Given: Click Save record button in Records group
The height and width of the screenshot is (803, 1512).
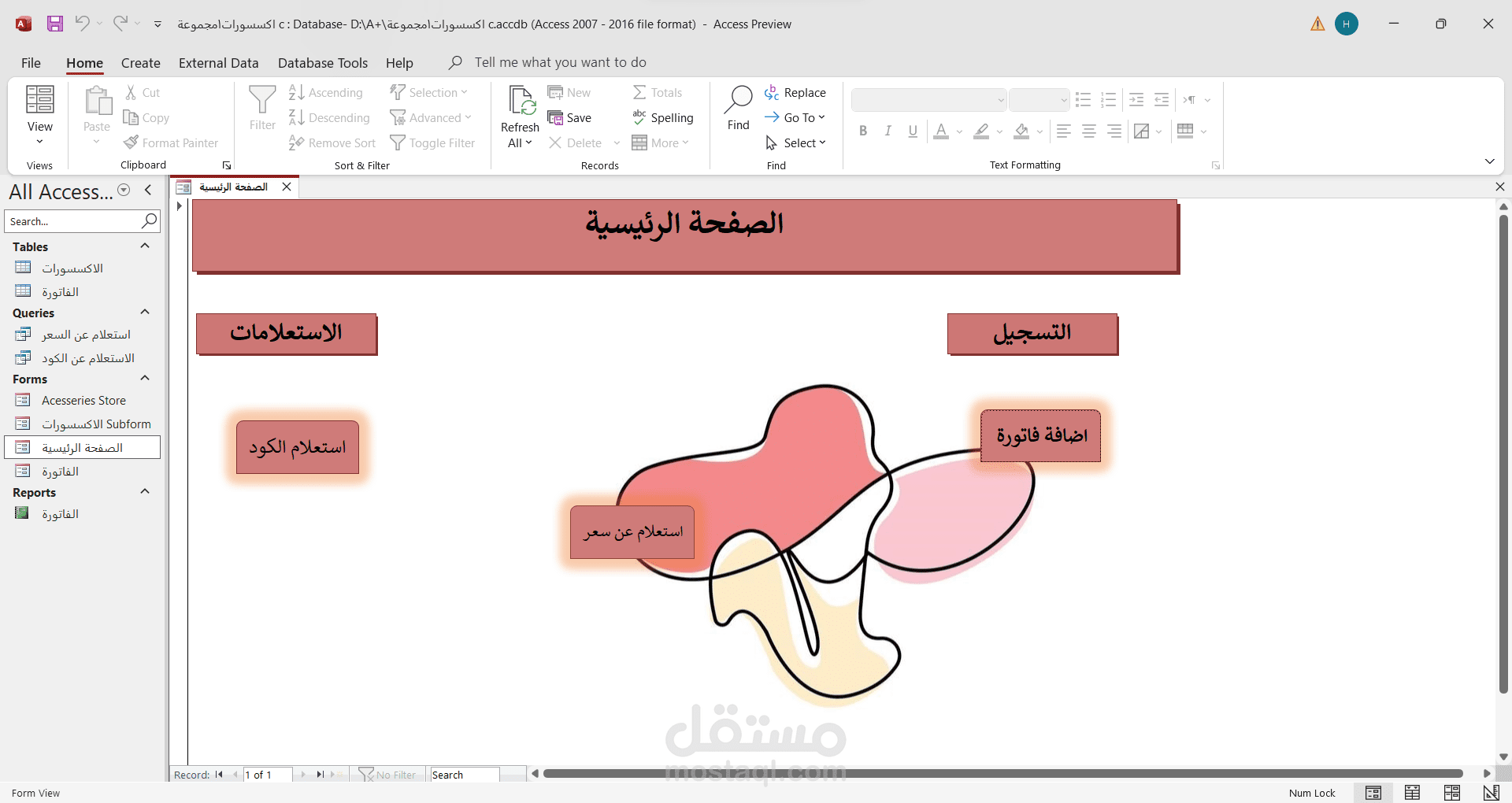Looking at the screenshot, I should pyautogui.click(x=570, y=118).
